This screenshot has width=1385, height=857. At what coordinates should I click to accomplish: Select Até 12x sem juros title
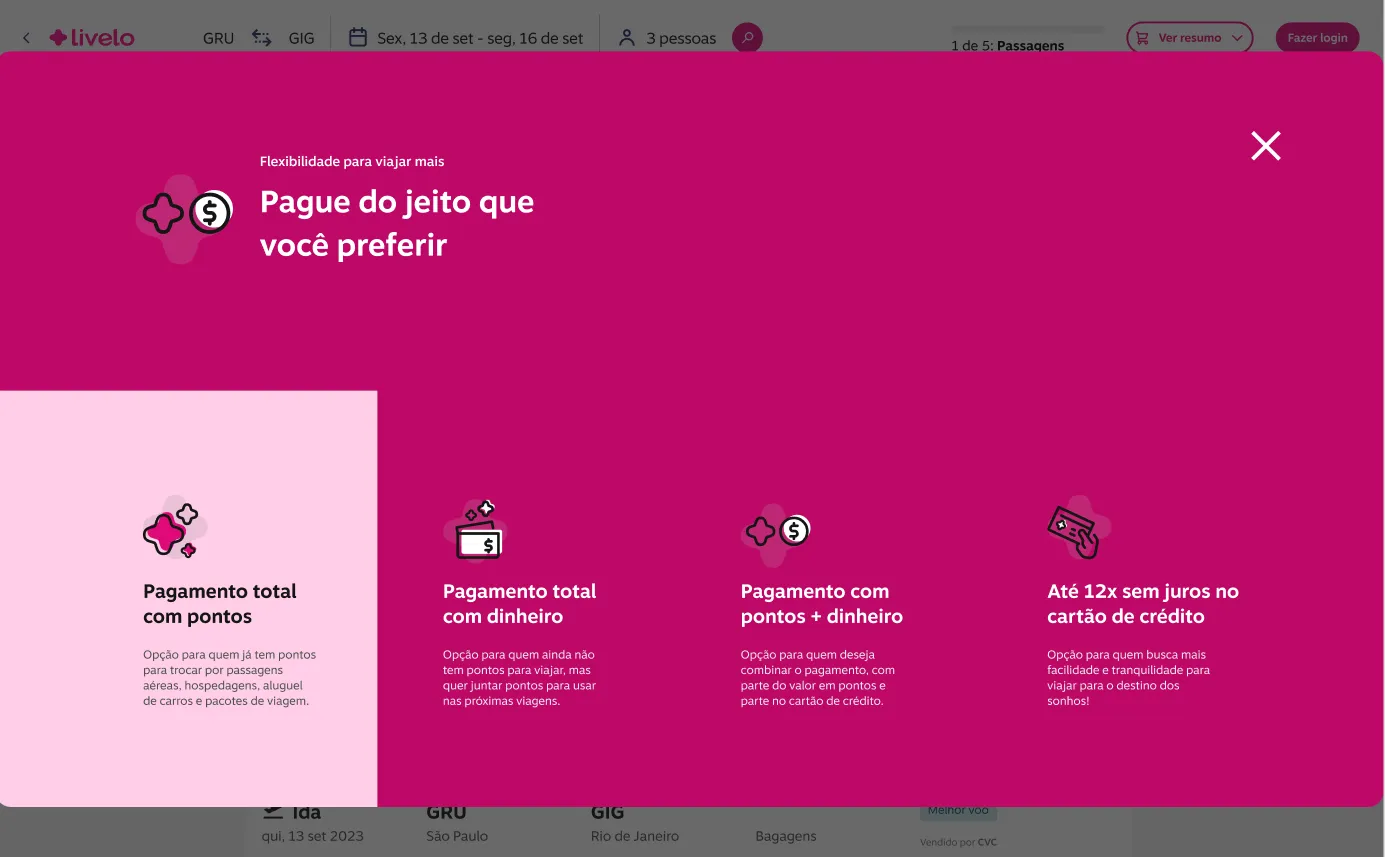(1143, 604)
